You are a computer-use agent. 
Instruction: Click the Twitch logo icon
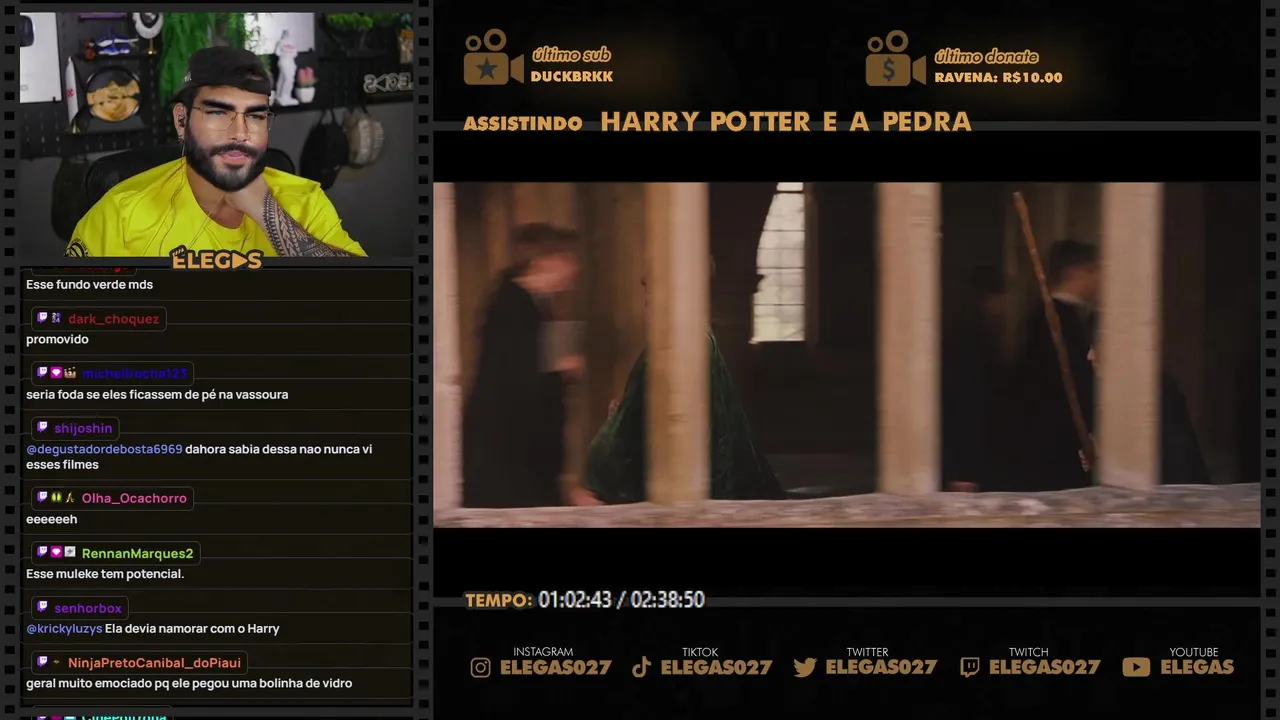(969, 667)
